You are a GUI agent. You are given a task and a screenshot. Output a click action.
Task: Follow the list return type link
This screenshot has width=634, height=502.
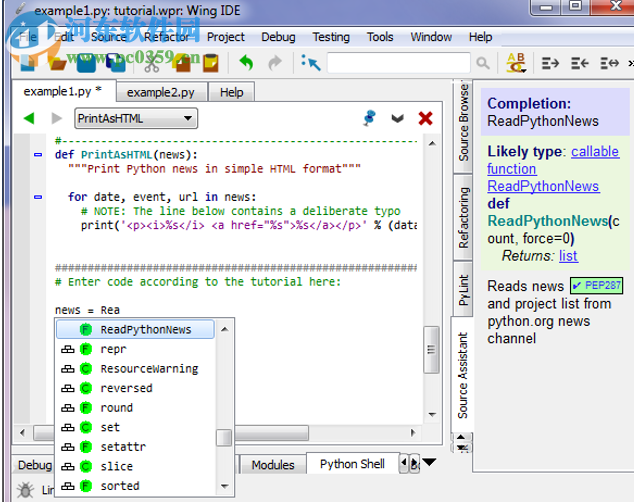[x=568, y=256]
